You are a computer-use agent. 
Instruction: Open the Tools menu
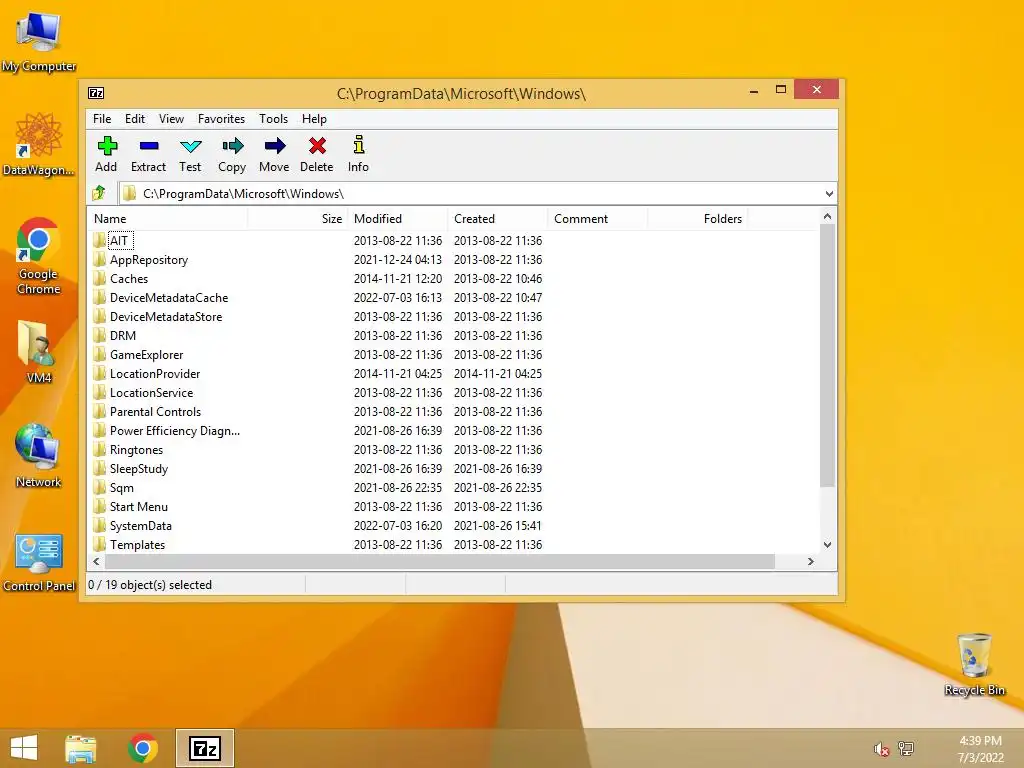(x=274, y=119)
